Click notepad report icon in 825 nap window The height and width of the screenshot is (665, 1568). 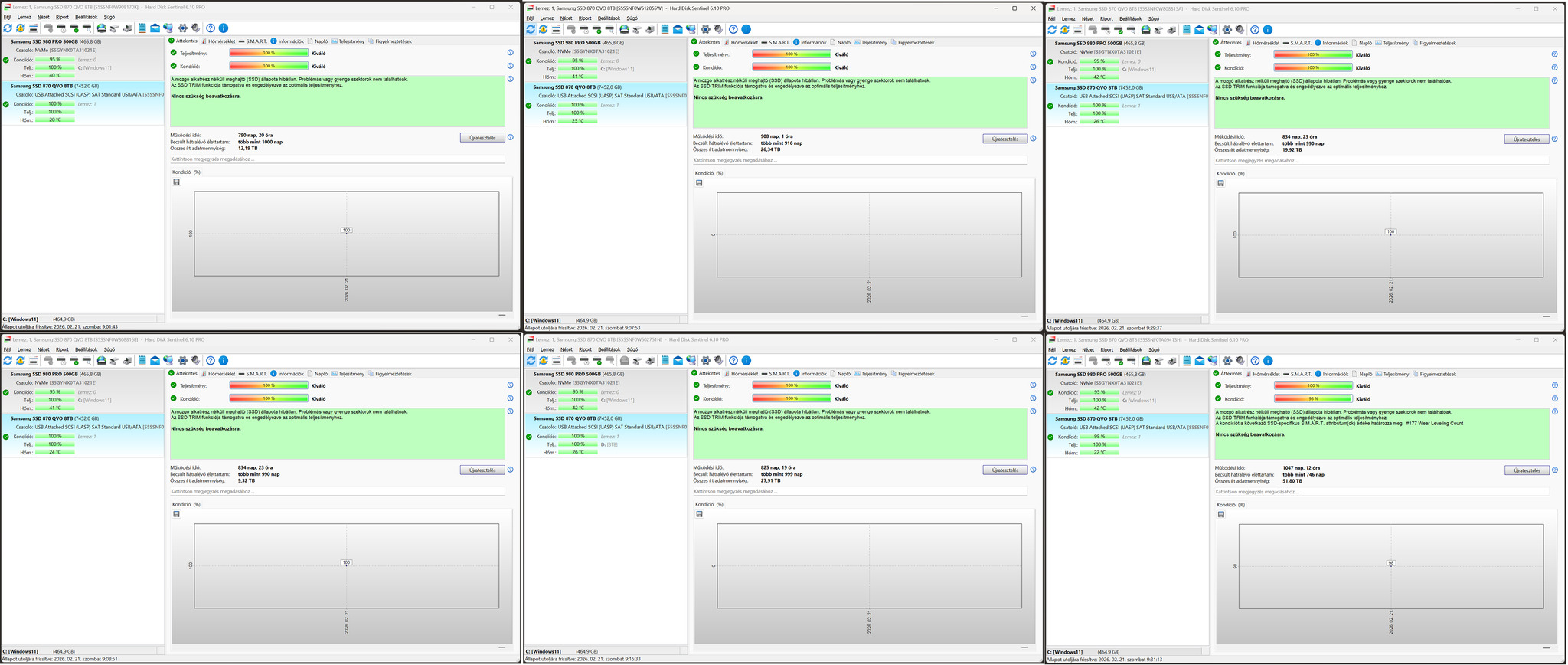tap(665, 360)
